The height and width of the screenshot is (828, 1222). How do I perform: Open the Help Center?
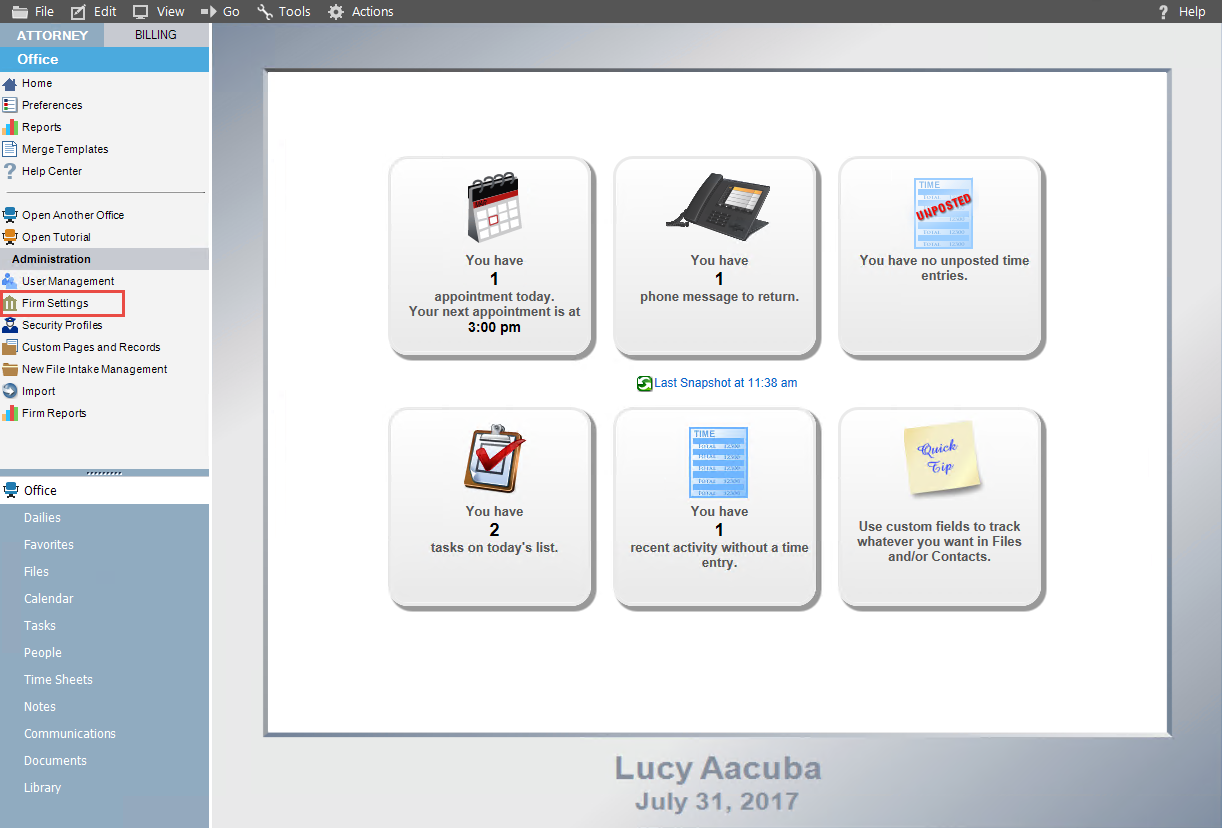click(53, 171)
